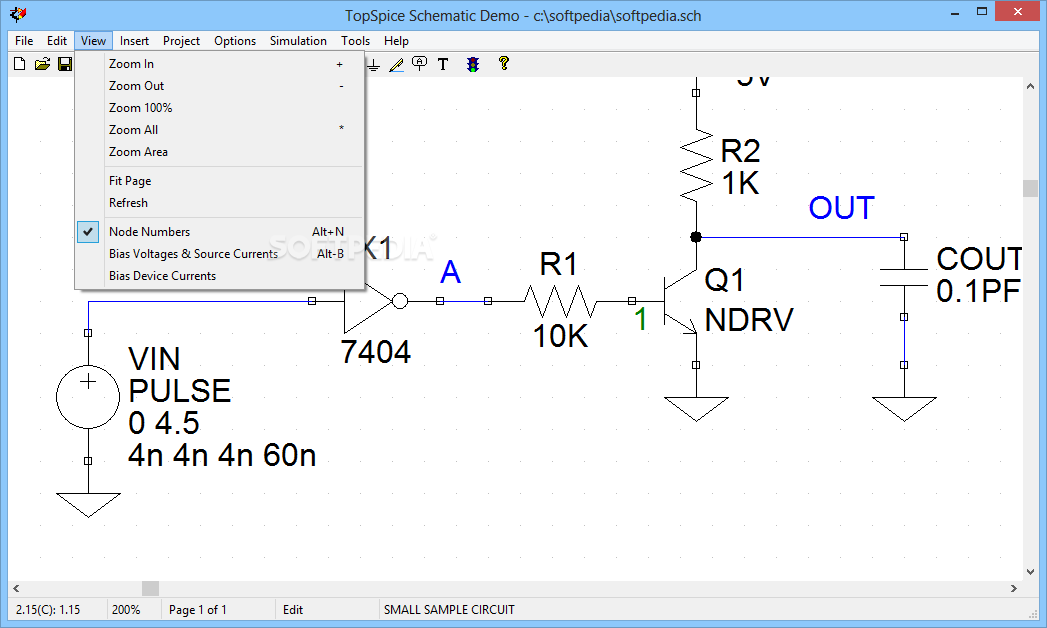Select the COUT capacitor symbol
Screen dimensions: 1047x628
[x=904, y=278]
